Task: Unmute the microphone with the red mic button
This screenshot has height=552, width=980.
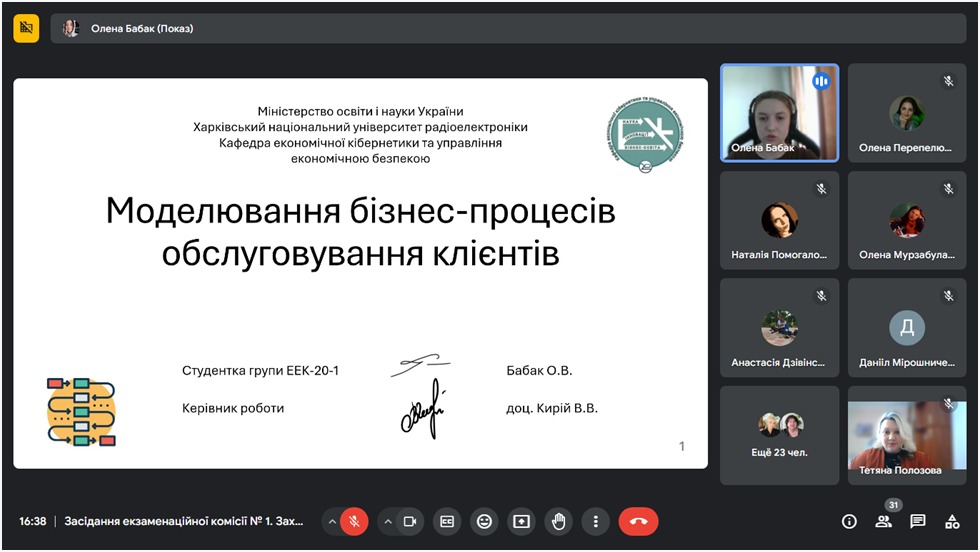Action: point(353,521)
